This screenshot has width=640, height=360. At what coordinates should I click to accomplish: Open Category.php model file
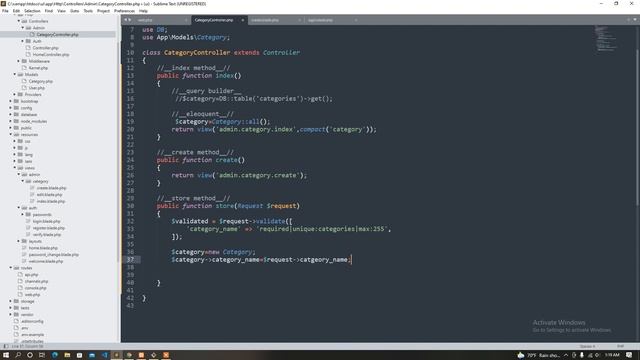(40, 81)
